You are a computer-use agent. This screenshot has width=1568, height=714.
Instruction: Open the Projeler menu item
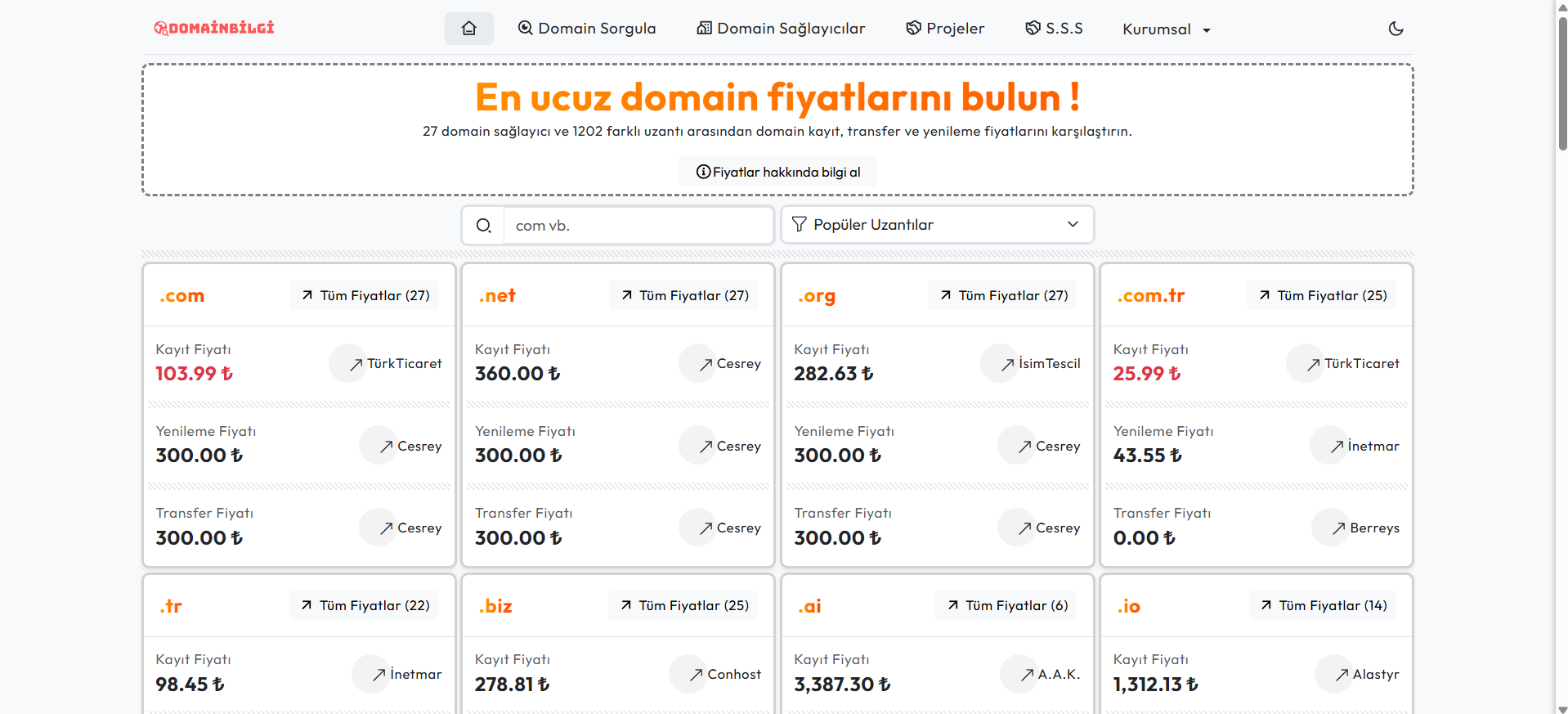click(x=945, y=29)
